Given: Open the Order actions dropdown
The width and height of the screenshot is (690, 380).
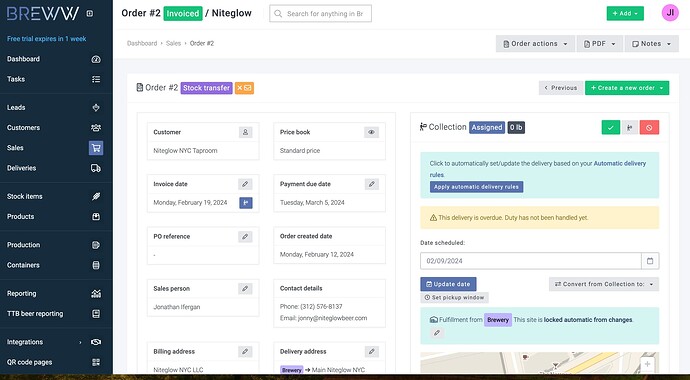Looking at the screenshot, I should point(535,44).
